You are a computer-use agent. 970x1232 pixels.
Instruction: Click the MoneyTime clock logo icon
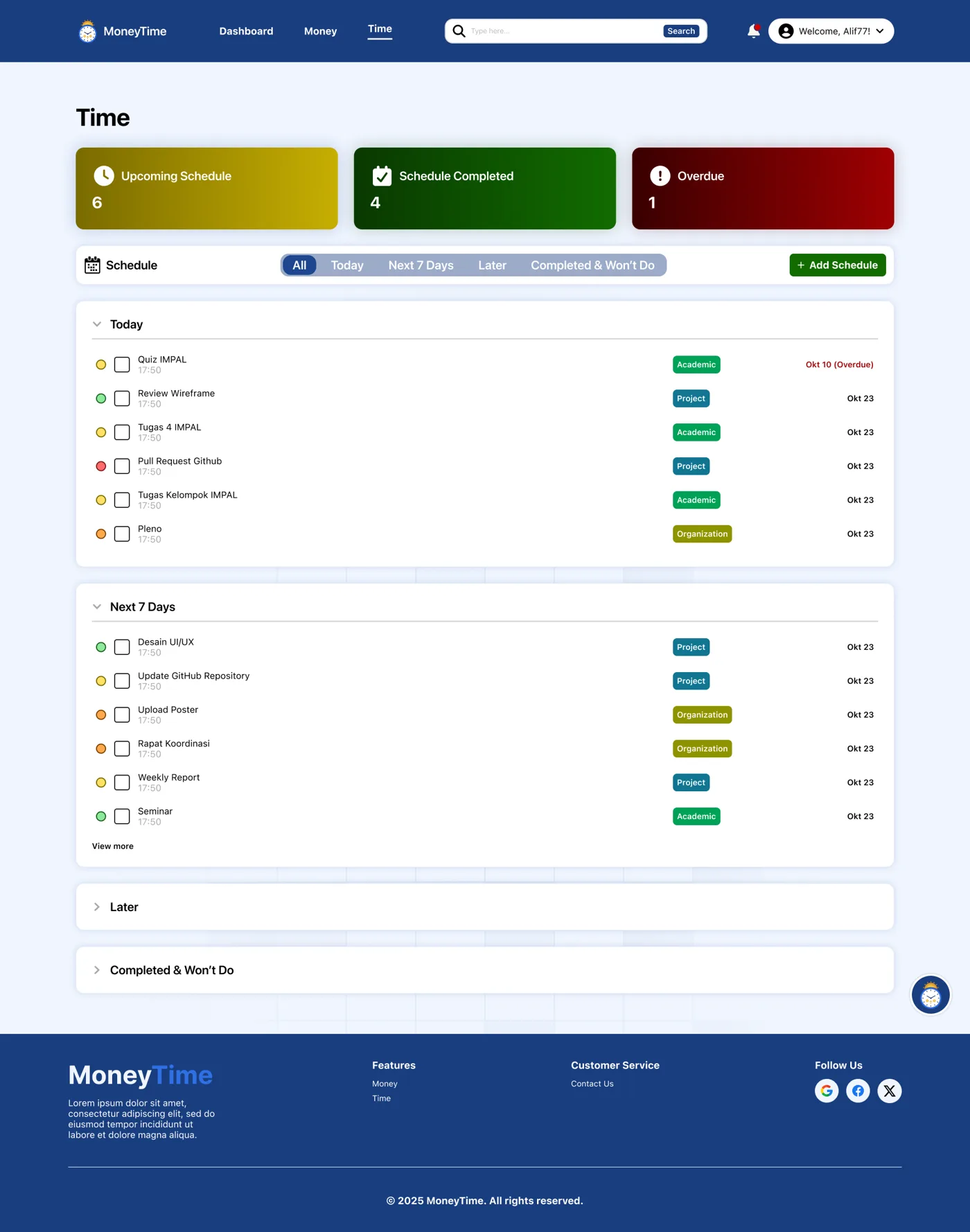[x=87, y=31]
